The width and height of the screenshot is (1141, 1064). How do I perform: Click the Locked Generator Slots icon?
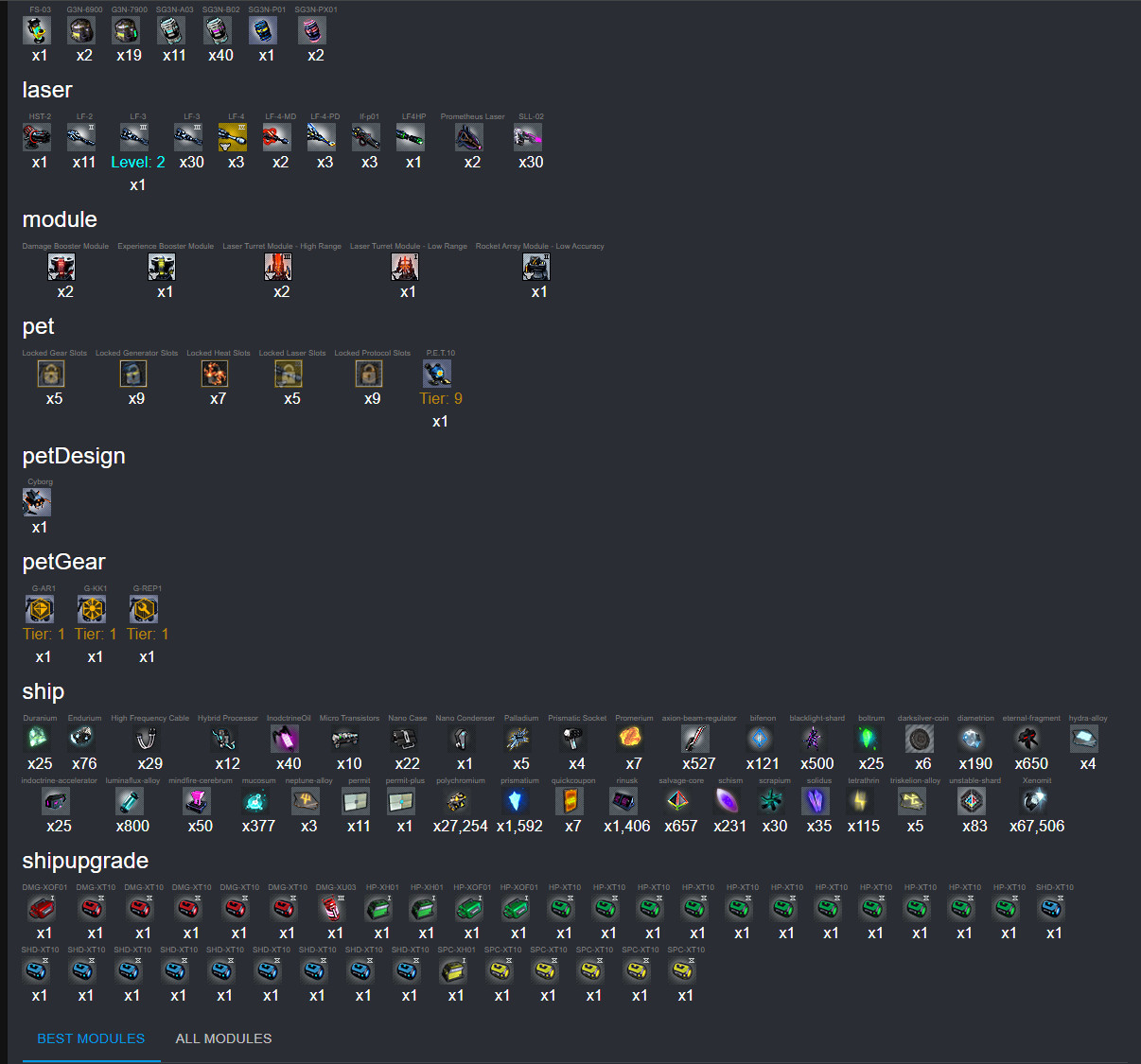pos(133,374)
